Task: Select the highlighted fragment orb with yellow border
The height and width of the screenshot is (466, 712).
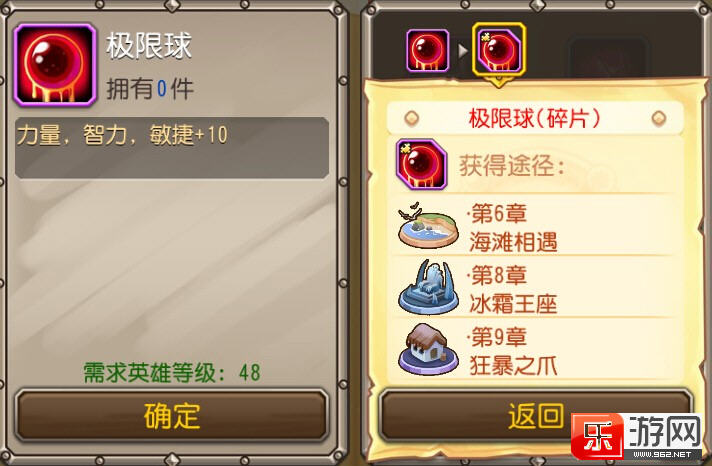Action: point(499,50)
